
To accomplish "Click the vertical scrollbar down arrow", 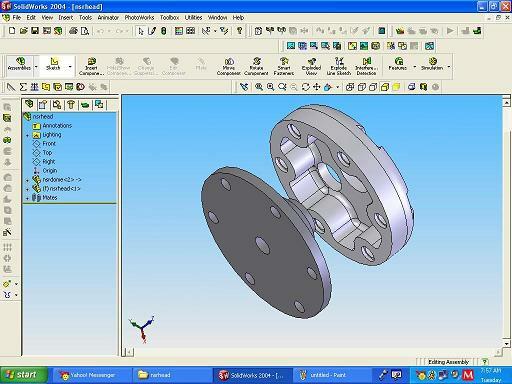I will pyautogui.click(x=507, y=343).
